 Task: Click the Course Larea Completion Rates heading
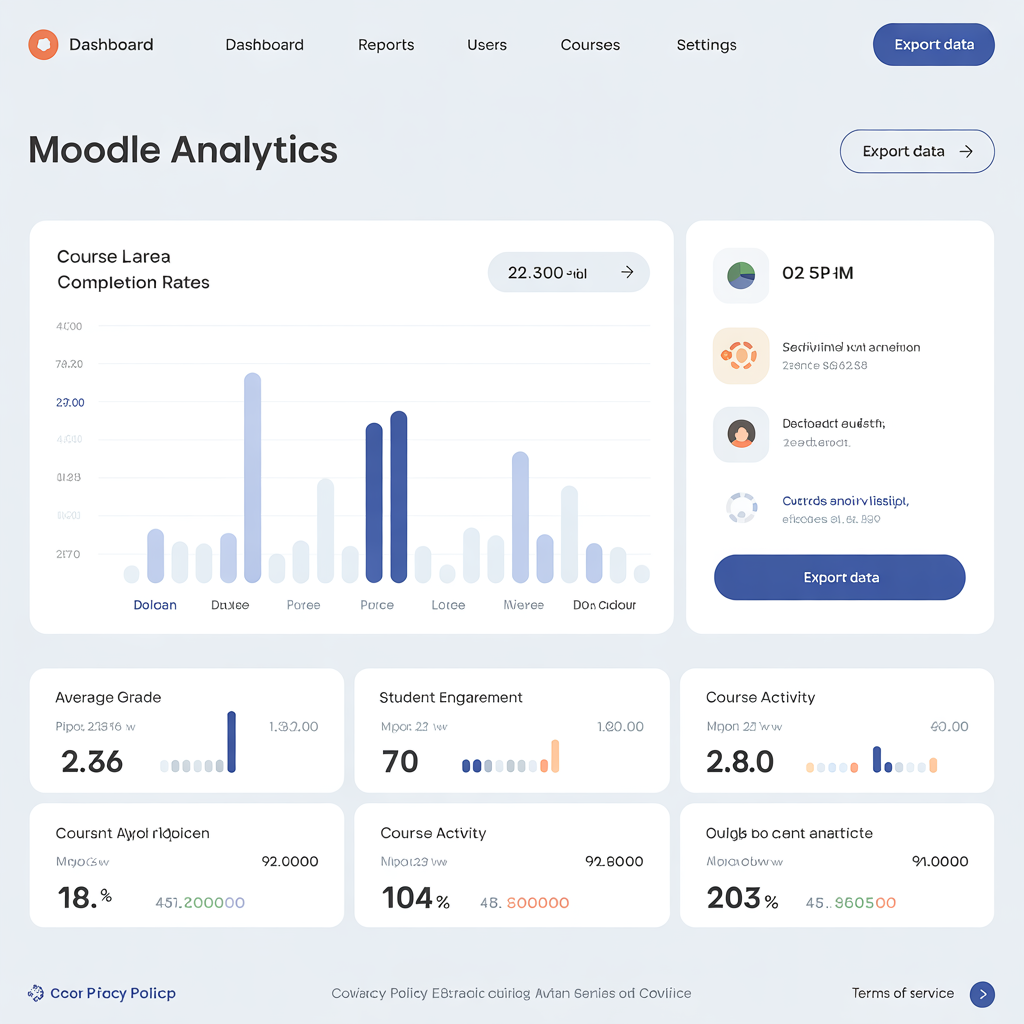133,269
